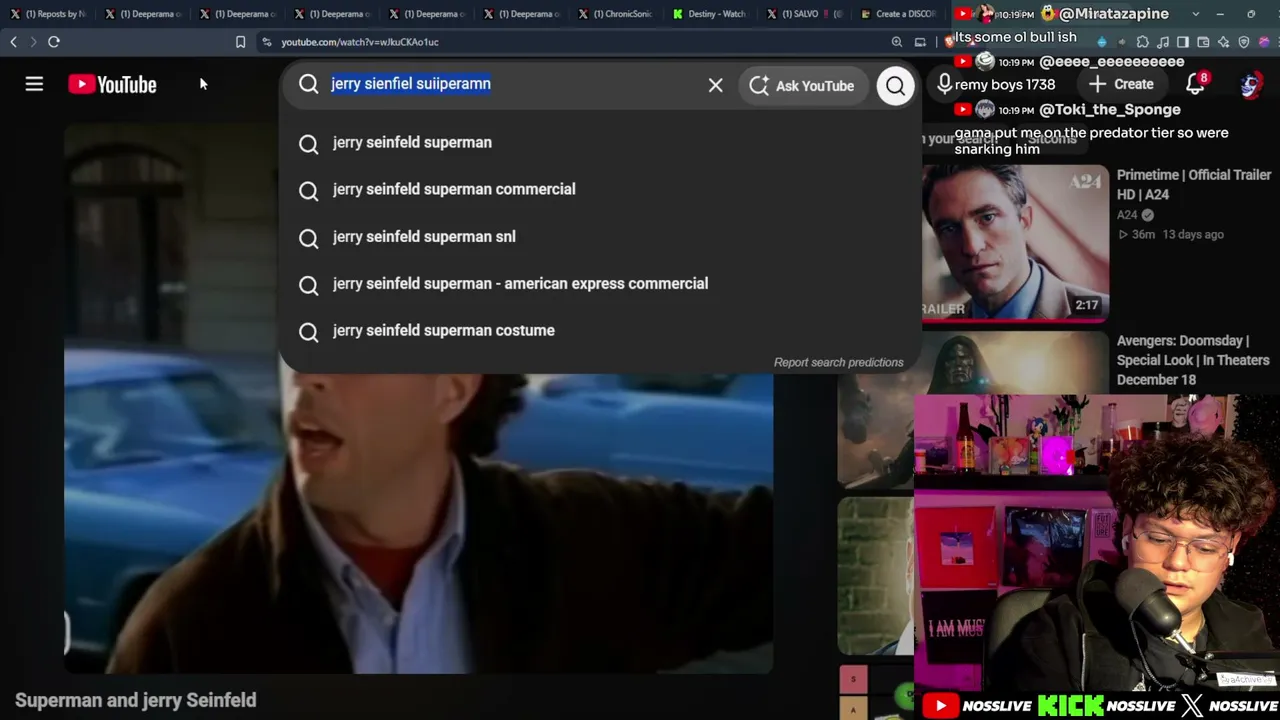Open the browser media control music icon
The height and width of the screenshot is (720, 1280).
coord(1162,42)
